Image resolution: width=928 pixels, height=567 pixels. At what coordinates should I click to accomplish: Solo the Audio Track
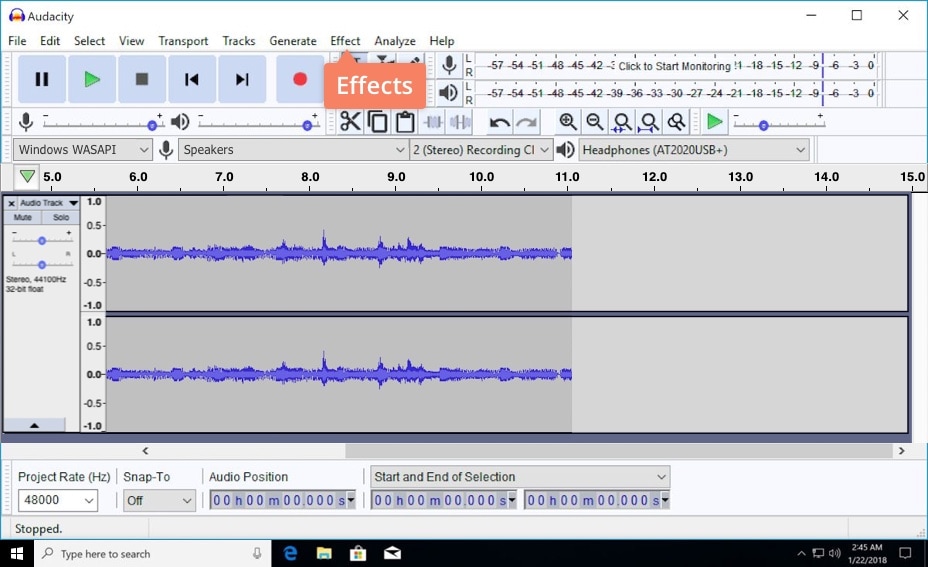tap(60, 217)
